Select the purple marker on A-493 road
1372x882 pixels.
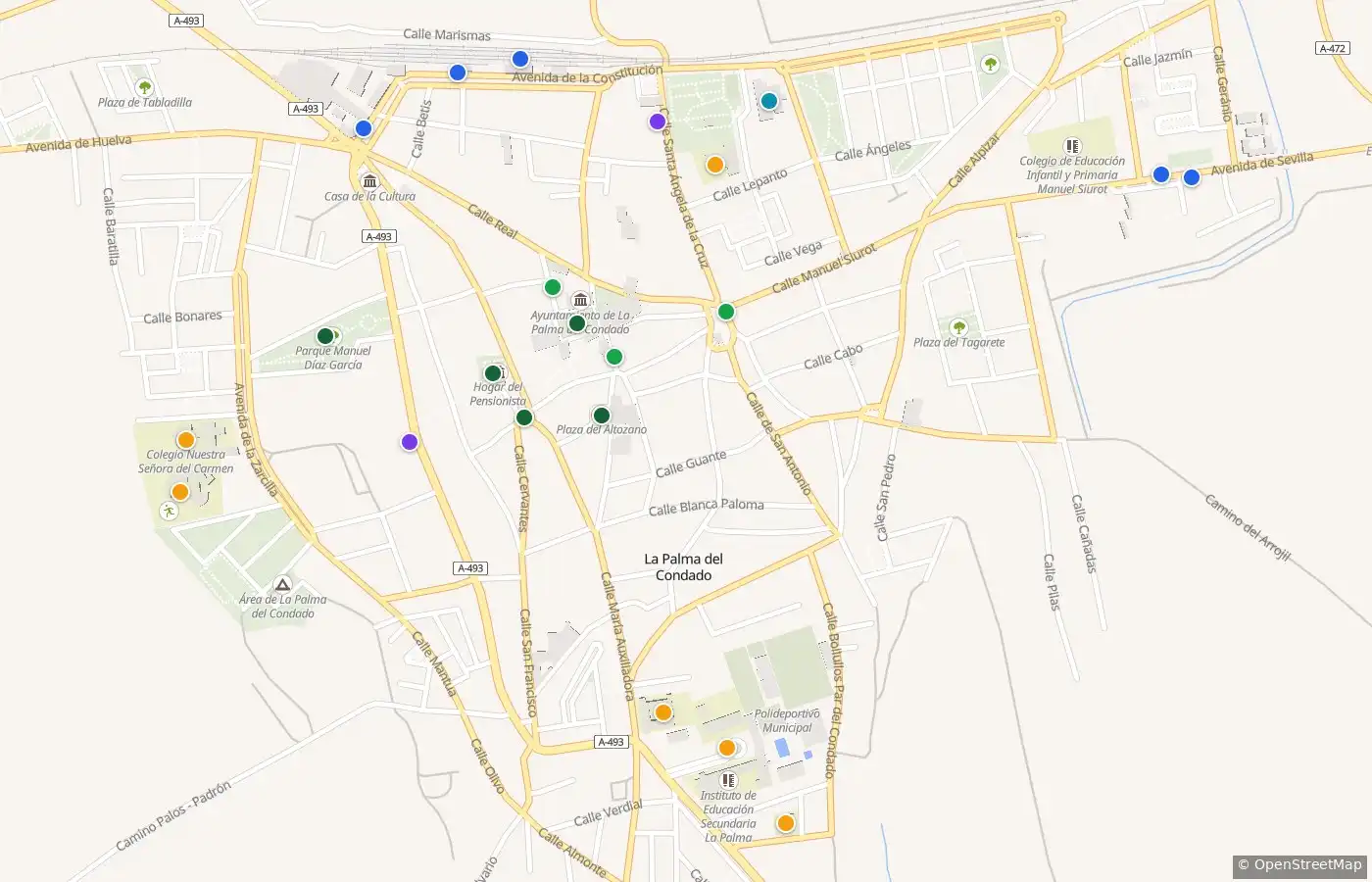tap(410, 442)
